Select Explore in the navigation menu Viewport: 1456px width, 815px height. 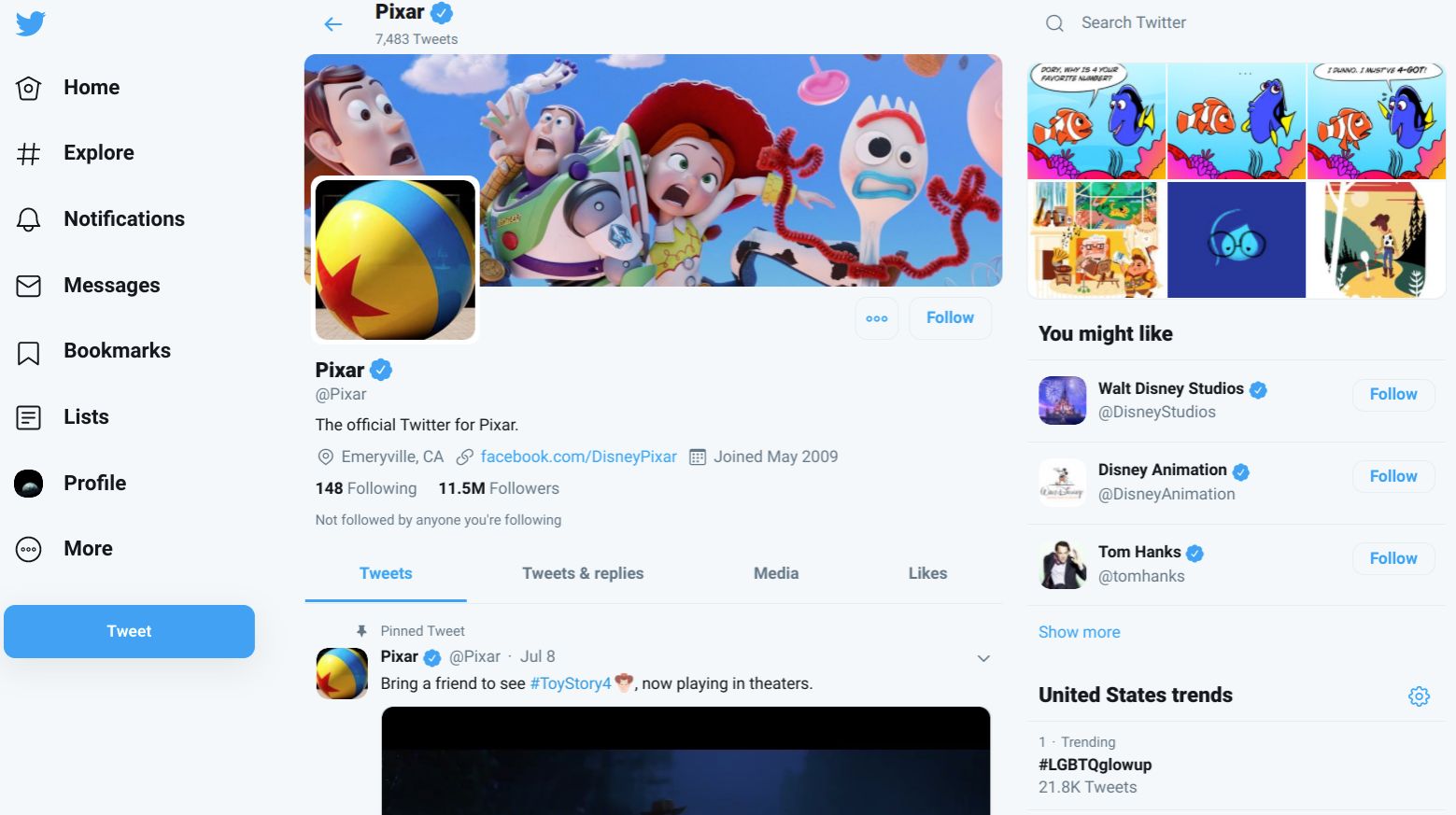(x=99, y=153)
